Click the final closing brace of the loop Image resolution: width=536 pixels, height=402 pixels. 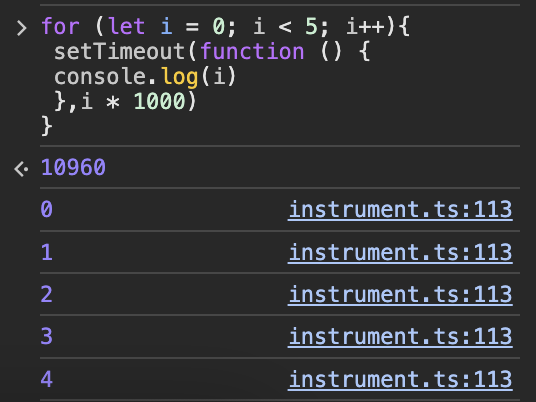46,126
